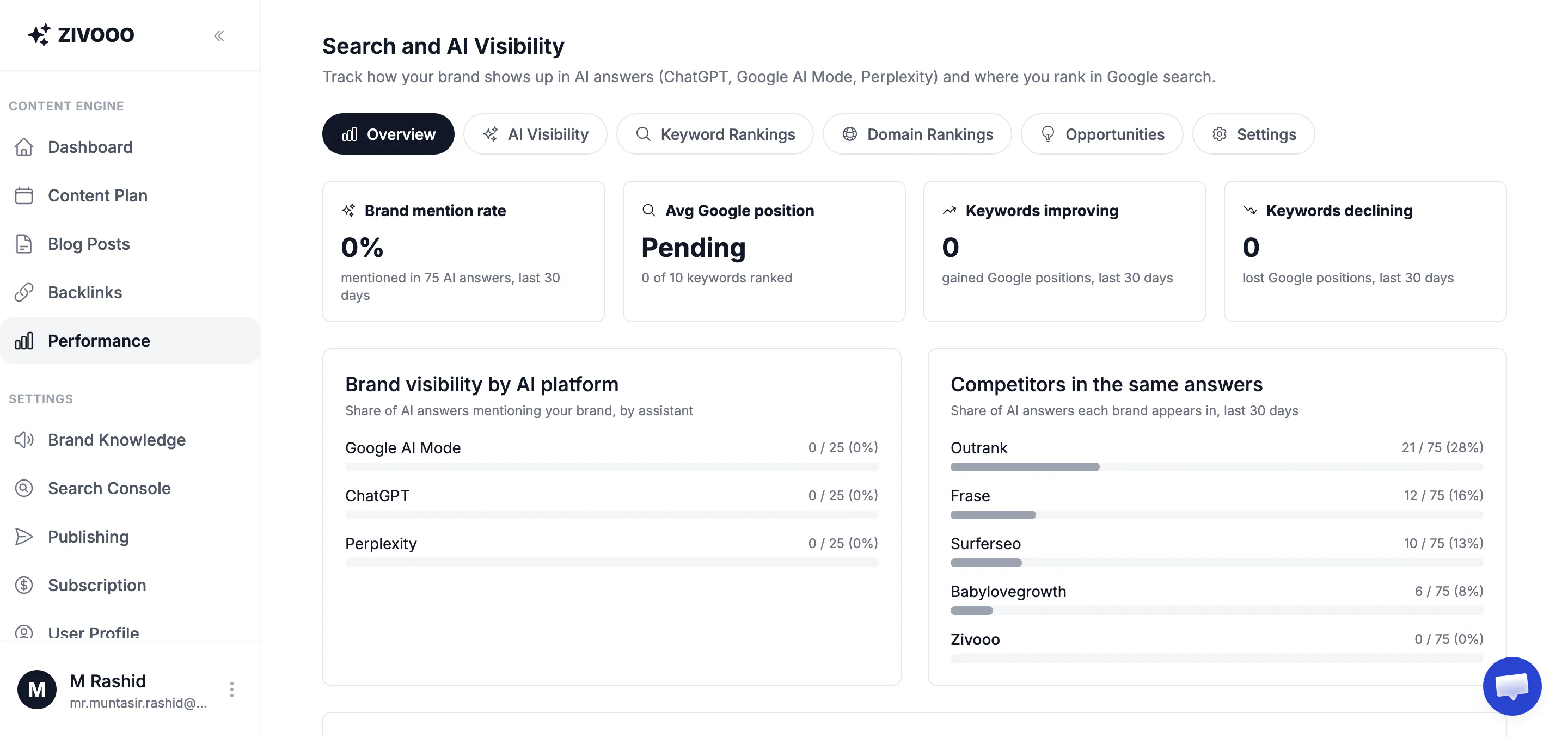Click the Backlinks chain icon
This screenshot has height=738, width=1568.
[x=24, y=293]
